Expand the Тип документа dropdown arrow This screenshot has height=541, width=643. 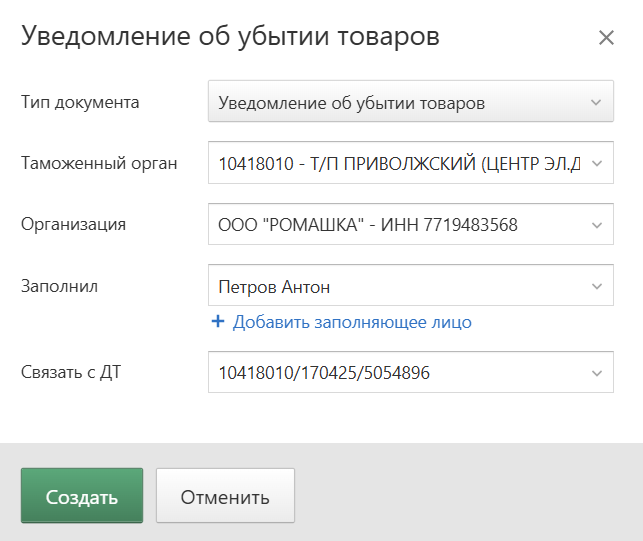[x=596, y=102]
